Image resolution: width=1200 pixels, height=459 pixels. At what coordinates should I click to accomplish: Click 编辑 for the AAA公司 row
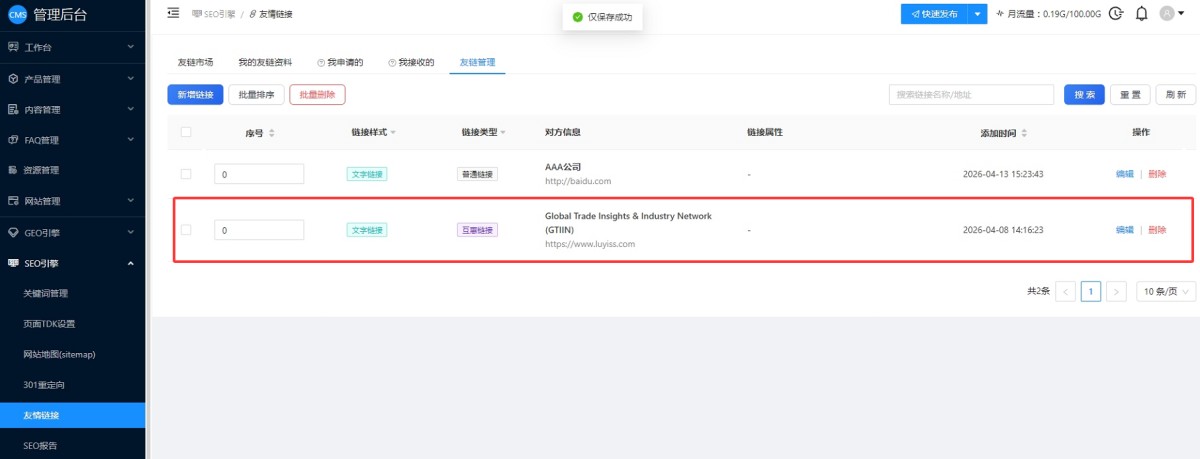(x=1124, y=174)
